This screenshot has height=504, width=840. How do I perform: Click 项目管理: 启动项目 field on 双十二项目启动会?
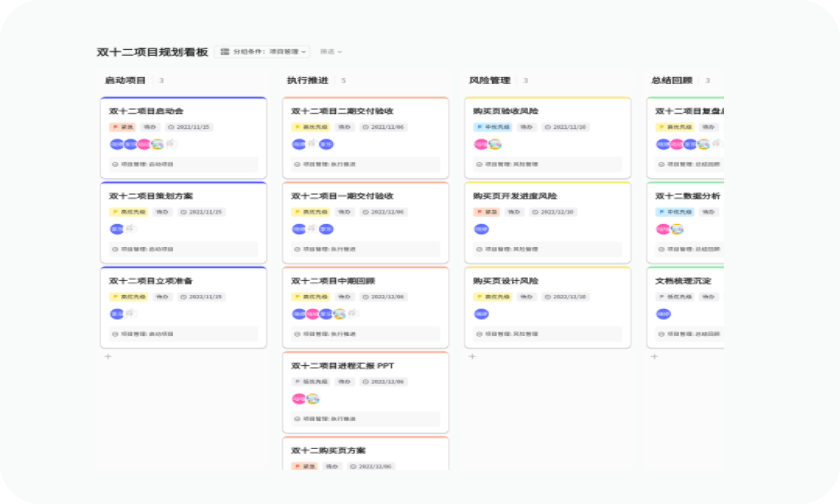point(183,164)
